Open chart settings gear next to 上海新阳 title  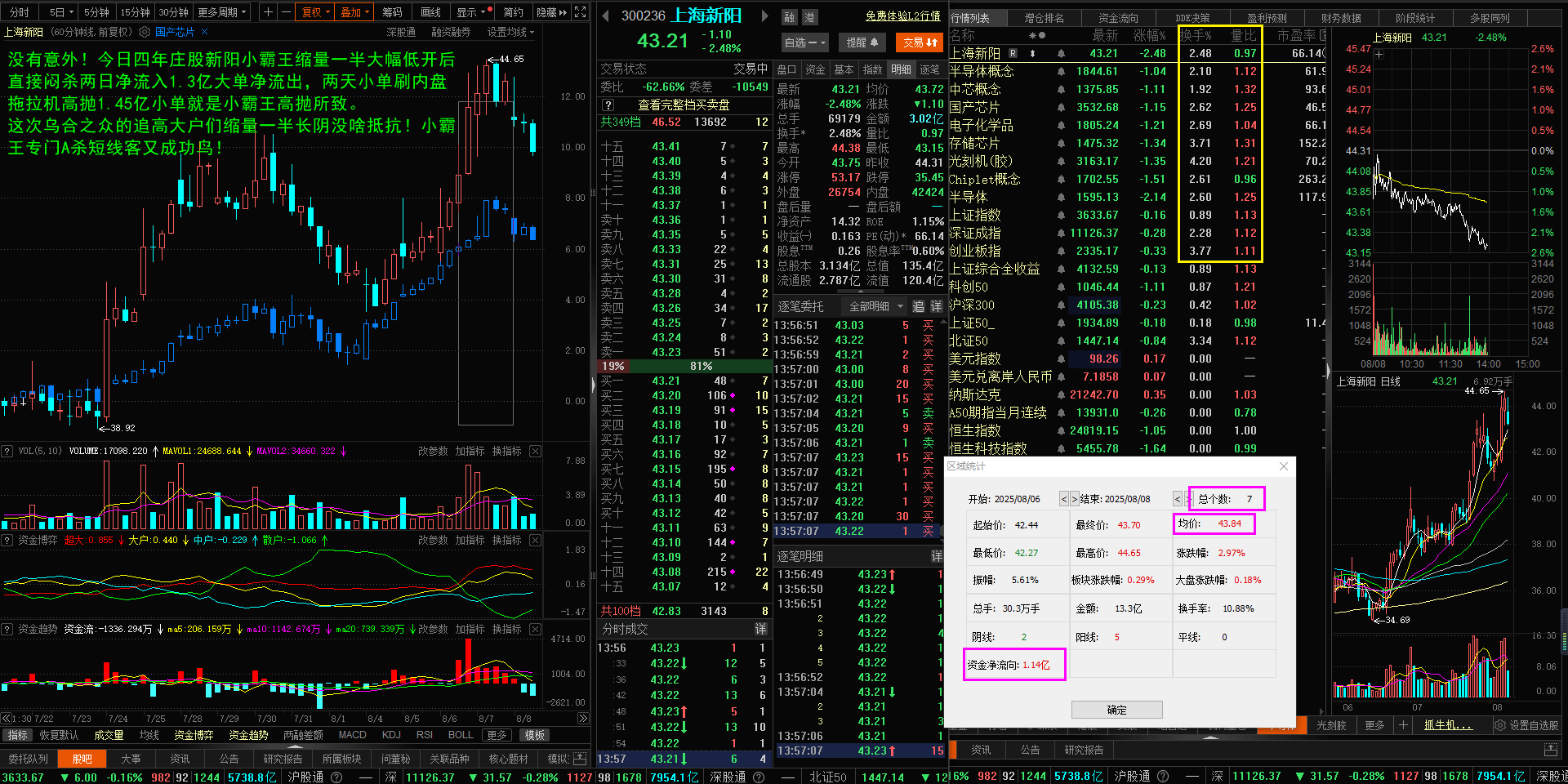click(145, 32)
